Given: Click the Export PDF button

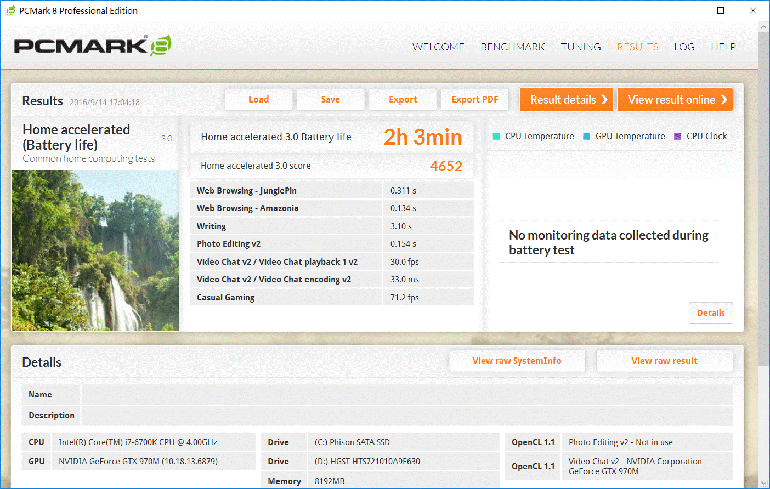Looking at the screenshot, I should click(474, 100).
